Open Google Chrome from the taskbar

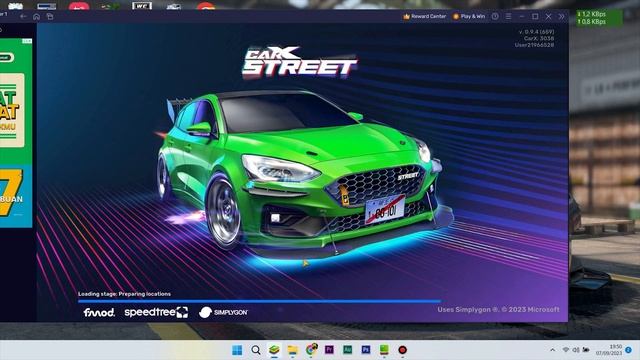point(311,350)
